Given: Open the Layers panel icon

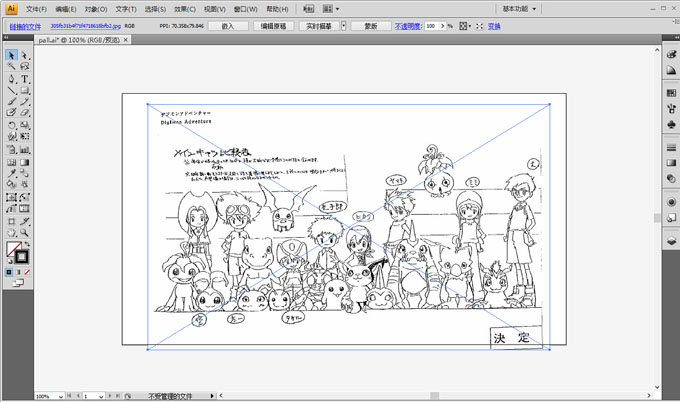Looking at the screenshot, I should pyautogui.click(x=671, y=241).
